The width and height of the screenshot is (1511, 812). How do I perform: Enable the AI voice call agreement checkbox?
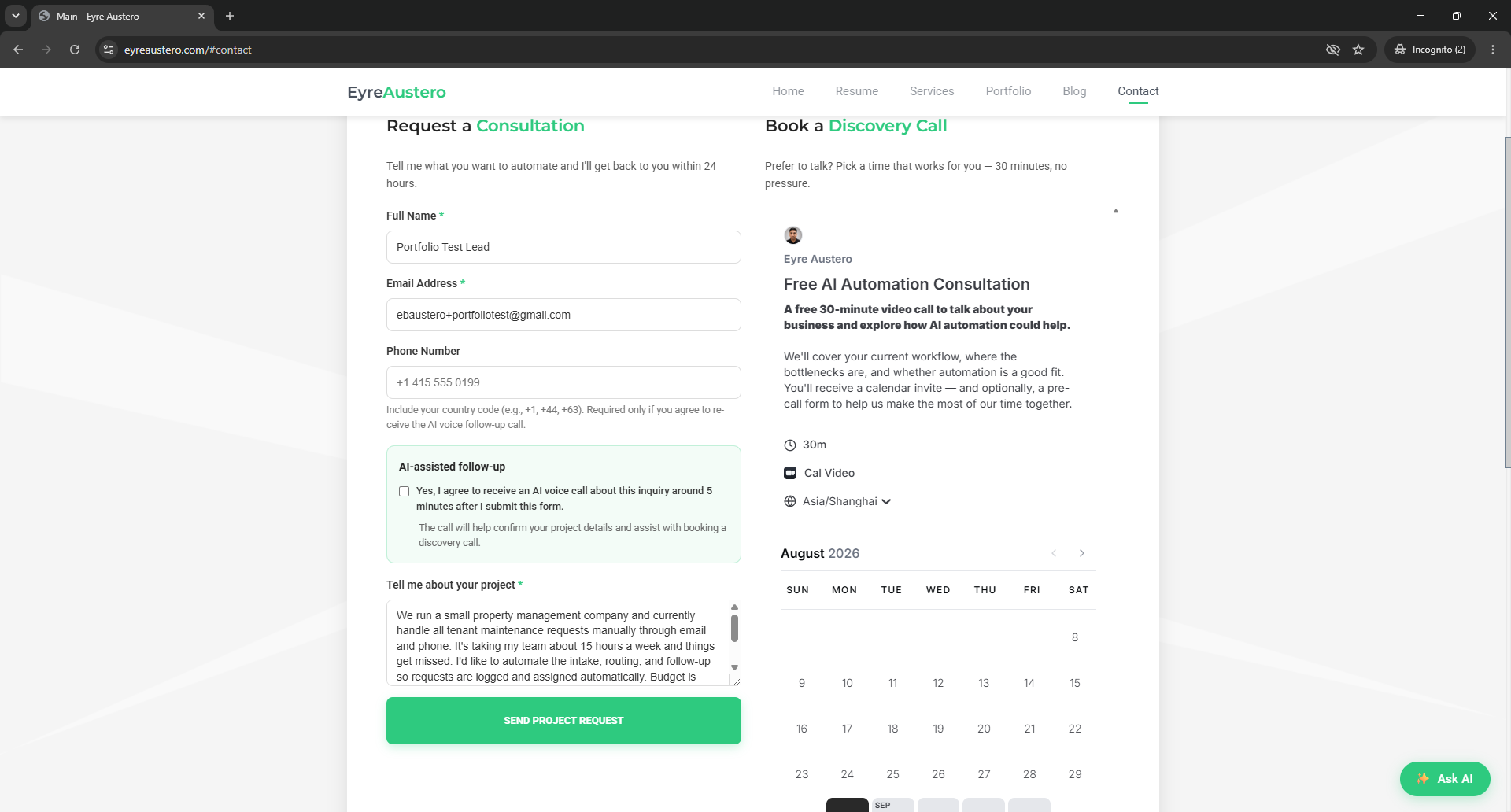coord(404,491)
